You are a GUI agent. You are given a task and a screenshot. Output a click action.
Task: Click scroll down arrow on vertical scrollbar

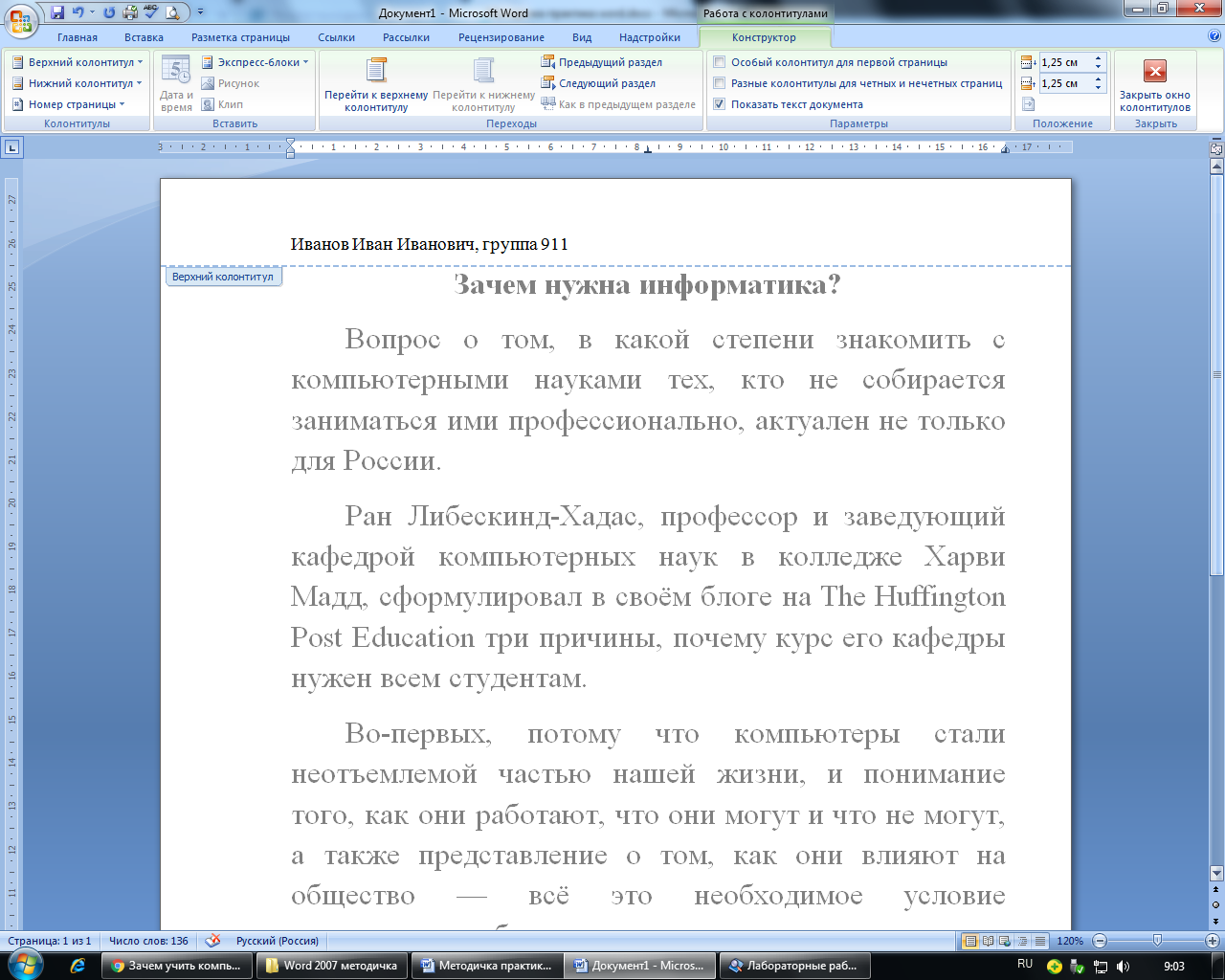[1216, 873]
